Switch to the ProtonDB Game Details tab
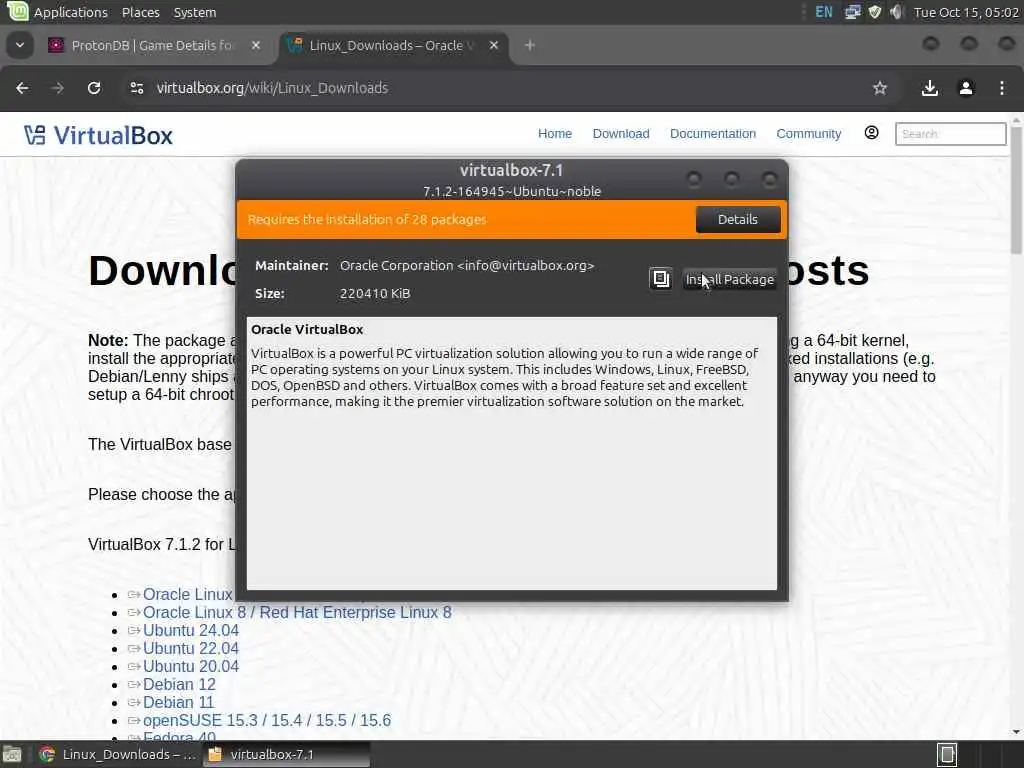The width and height of the screenshot is (1024, 768). [152, 46]
